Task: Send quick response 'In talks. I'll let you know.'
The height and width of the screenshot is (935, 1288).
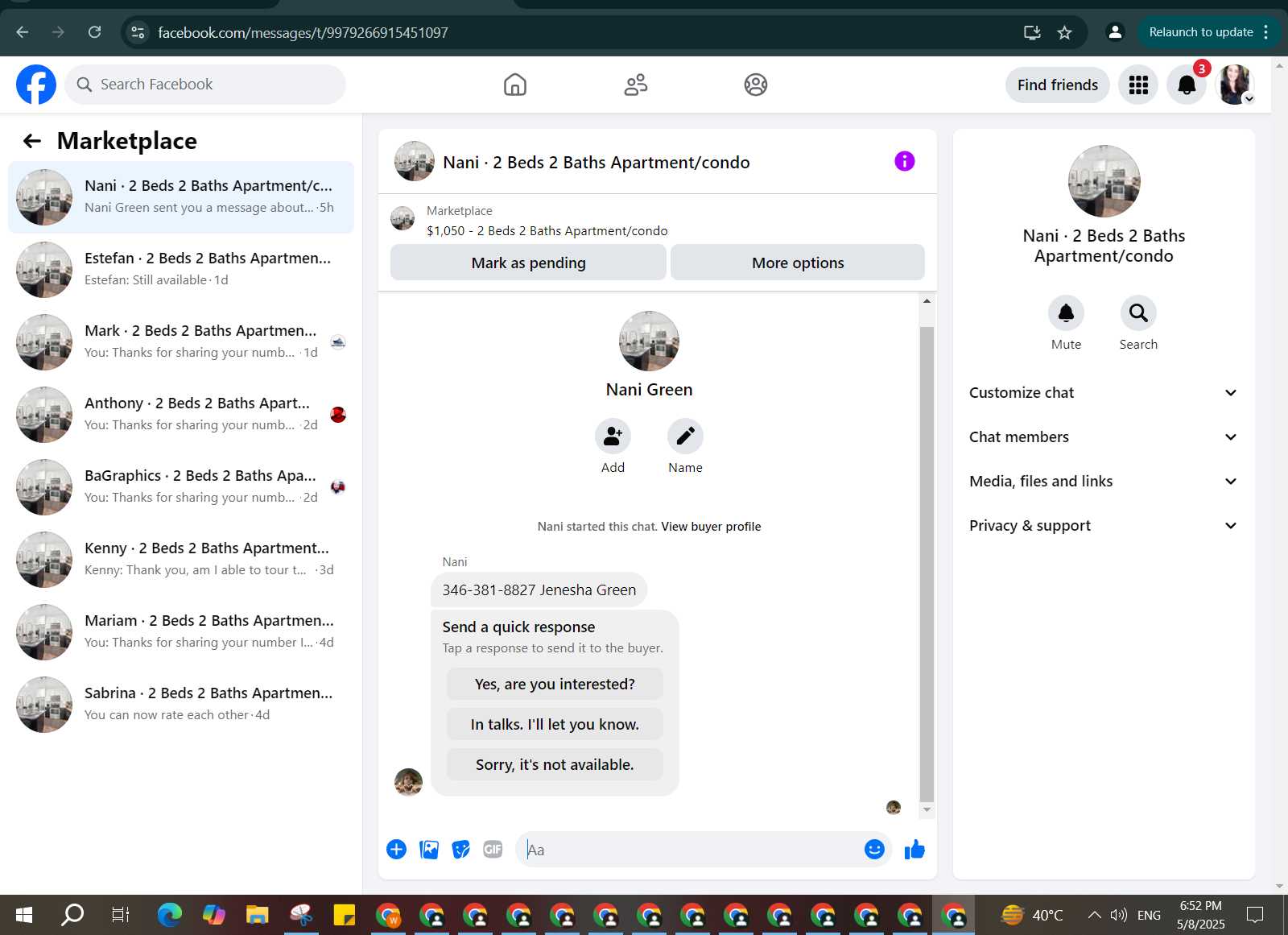Action: click(x=555, y=724)
